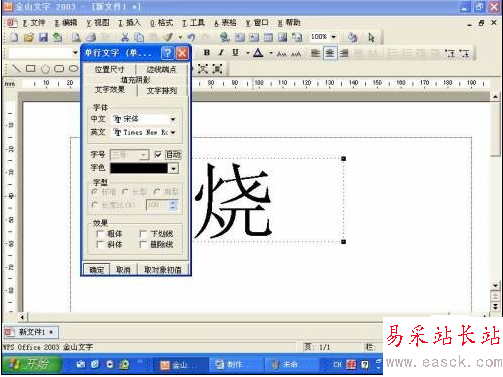Click the Undo arrow icon

point(191,37)
